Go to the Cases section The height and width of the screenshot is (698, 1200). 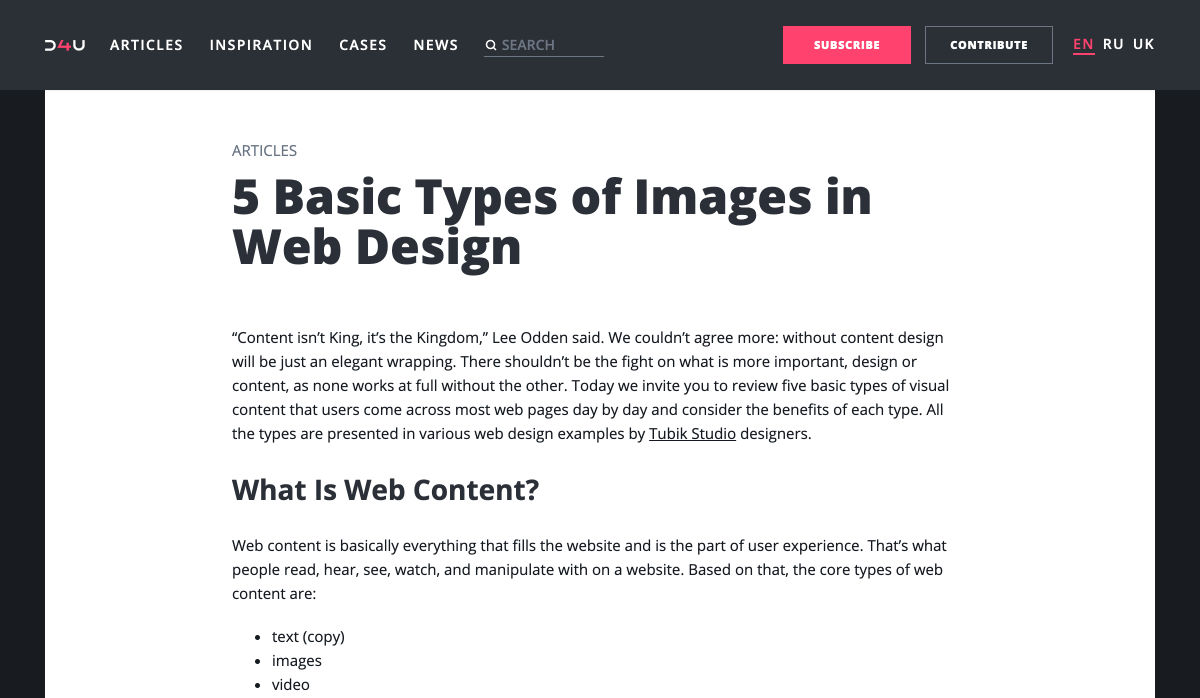(363, 45)
